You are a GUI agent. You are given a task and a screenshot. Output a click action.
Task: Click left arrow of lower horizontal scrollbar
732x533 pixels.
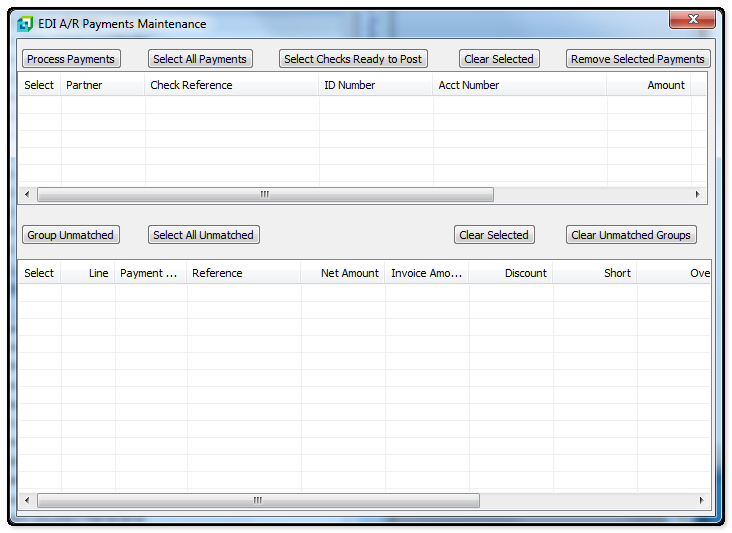click(x=27, y=500)
